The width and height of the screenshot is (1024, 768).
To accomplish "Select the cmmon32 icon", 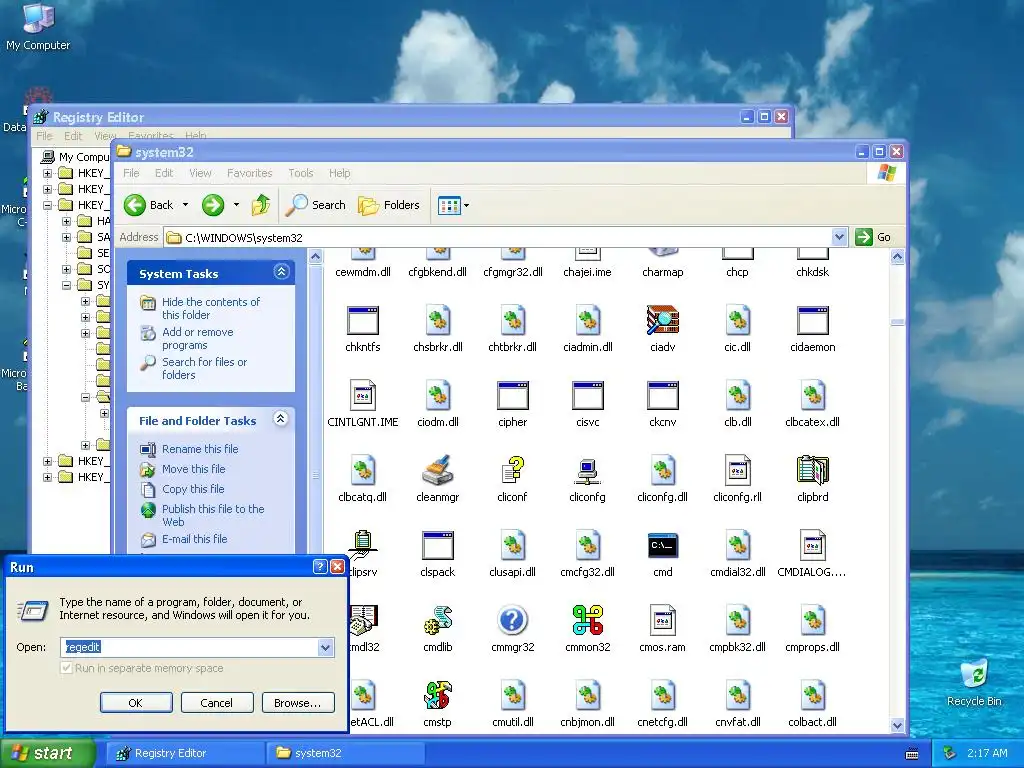I will 587,620.
